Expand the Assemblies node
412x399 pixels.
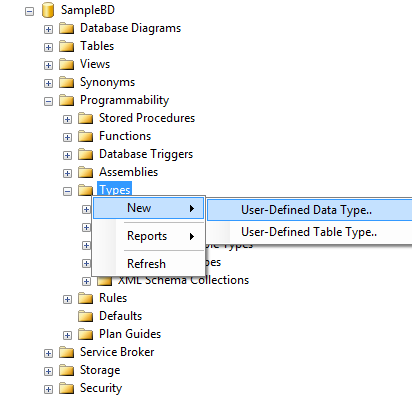67,174
